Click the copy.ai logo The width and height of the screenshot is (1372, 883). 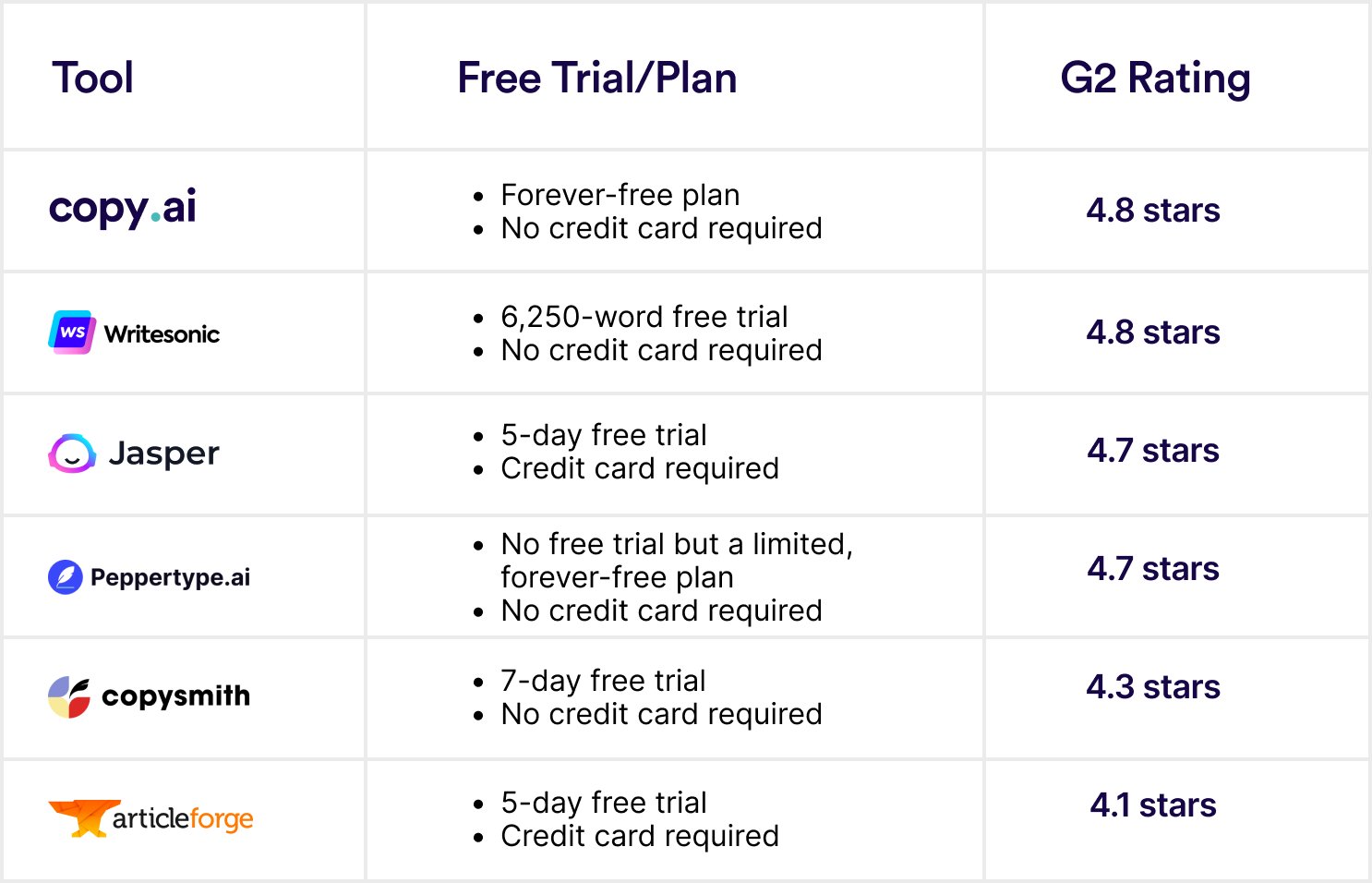(122, 208)
